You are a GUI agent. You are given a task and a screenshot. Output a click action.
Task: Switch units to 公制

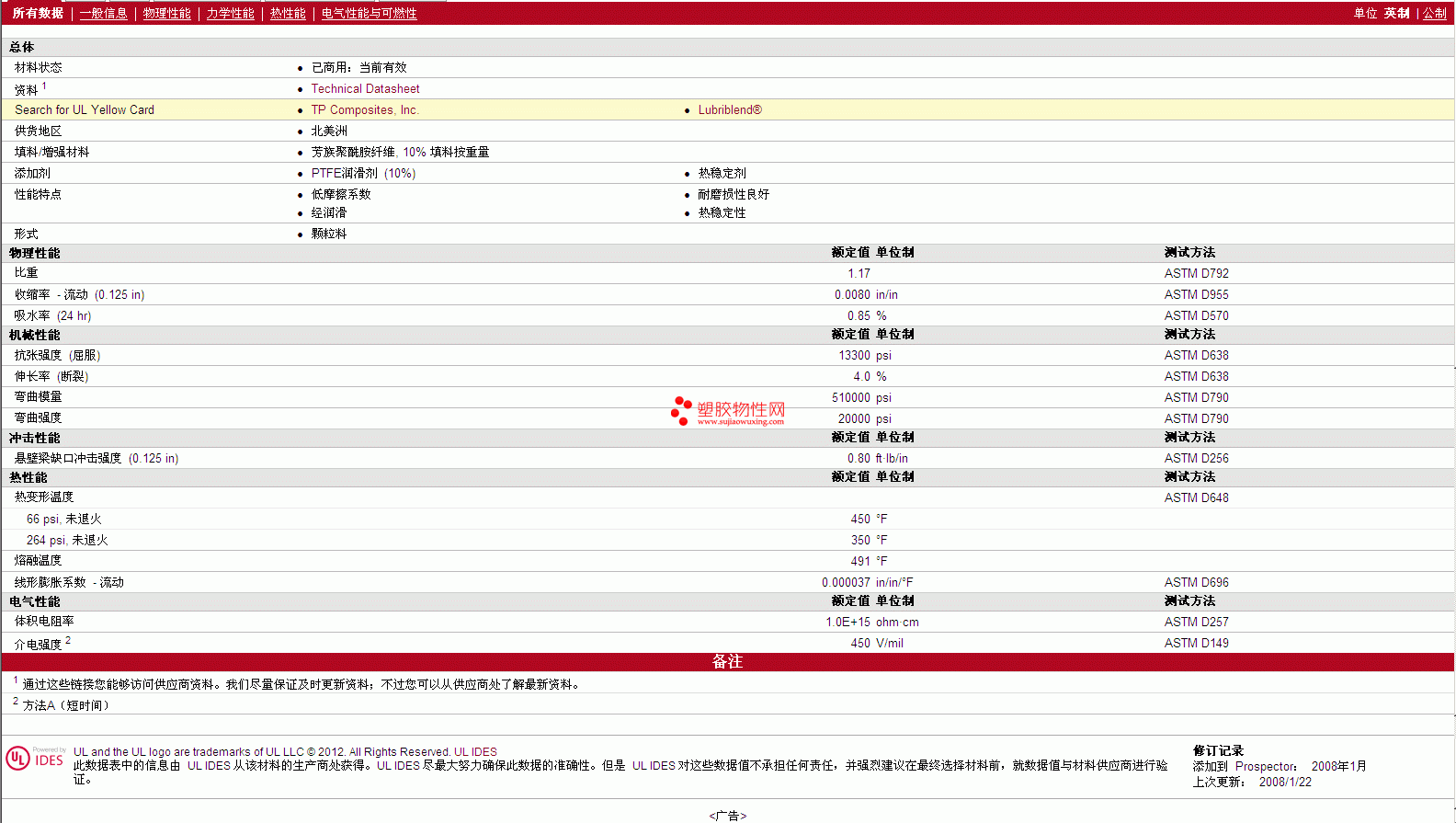[x=1435, y=14]
